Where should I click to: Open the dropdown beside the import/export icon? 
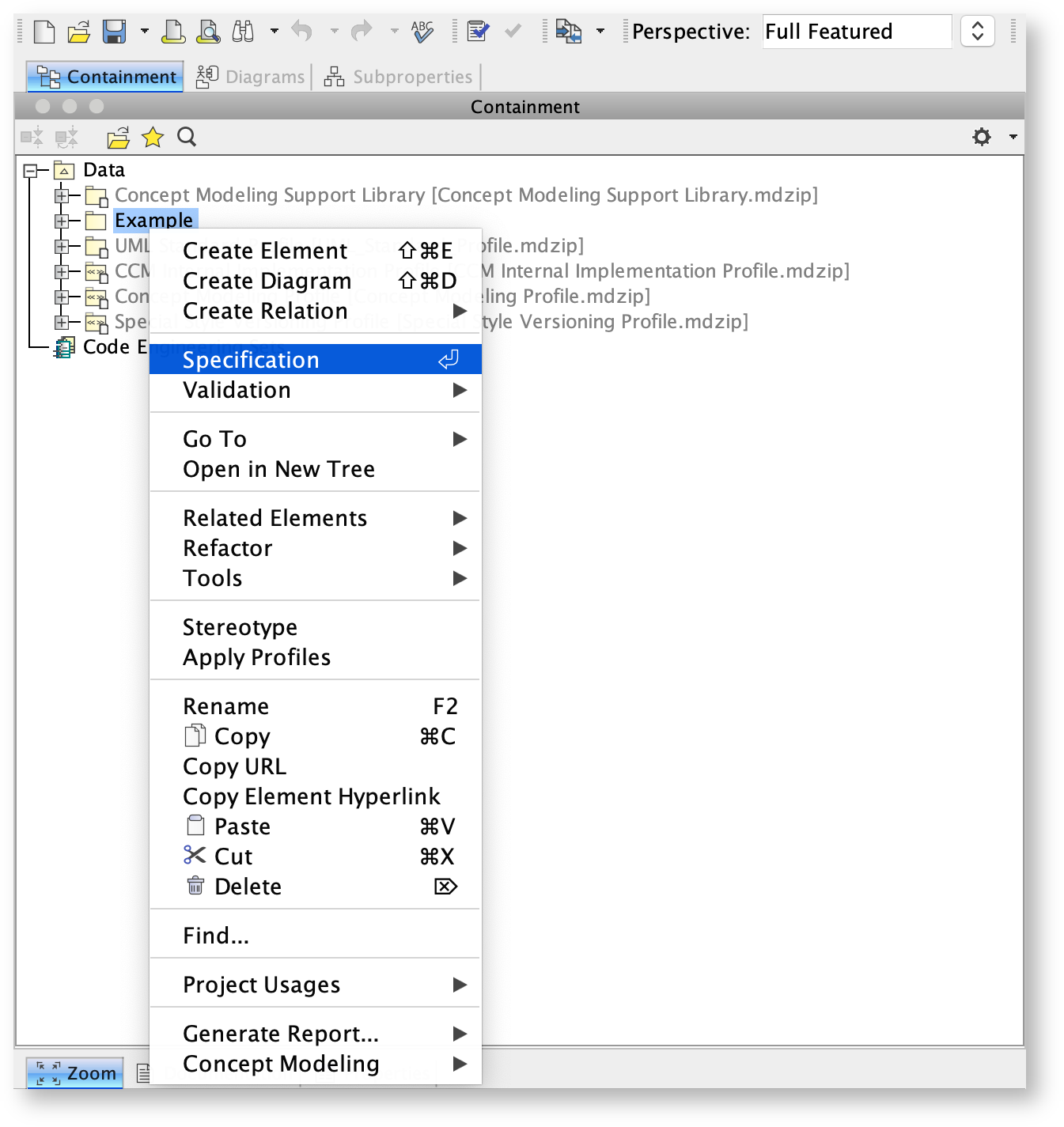600,32
